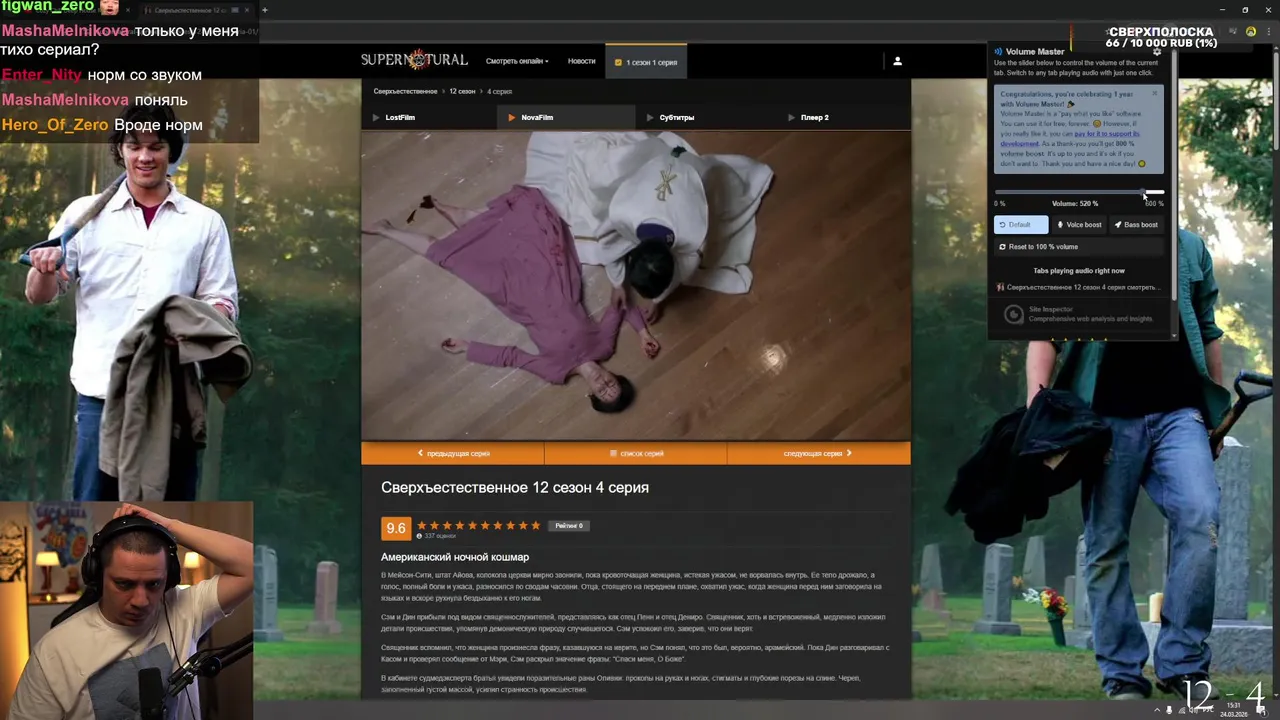Toggle the checkbox next to 1 сезон 1 серия
The width and height of the screenshot is (1280, 720).
tap(618, 62)
